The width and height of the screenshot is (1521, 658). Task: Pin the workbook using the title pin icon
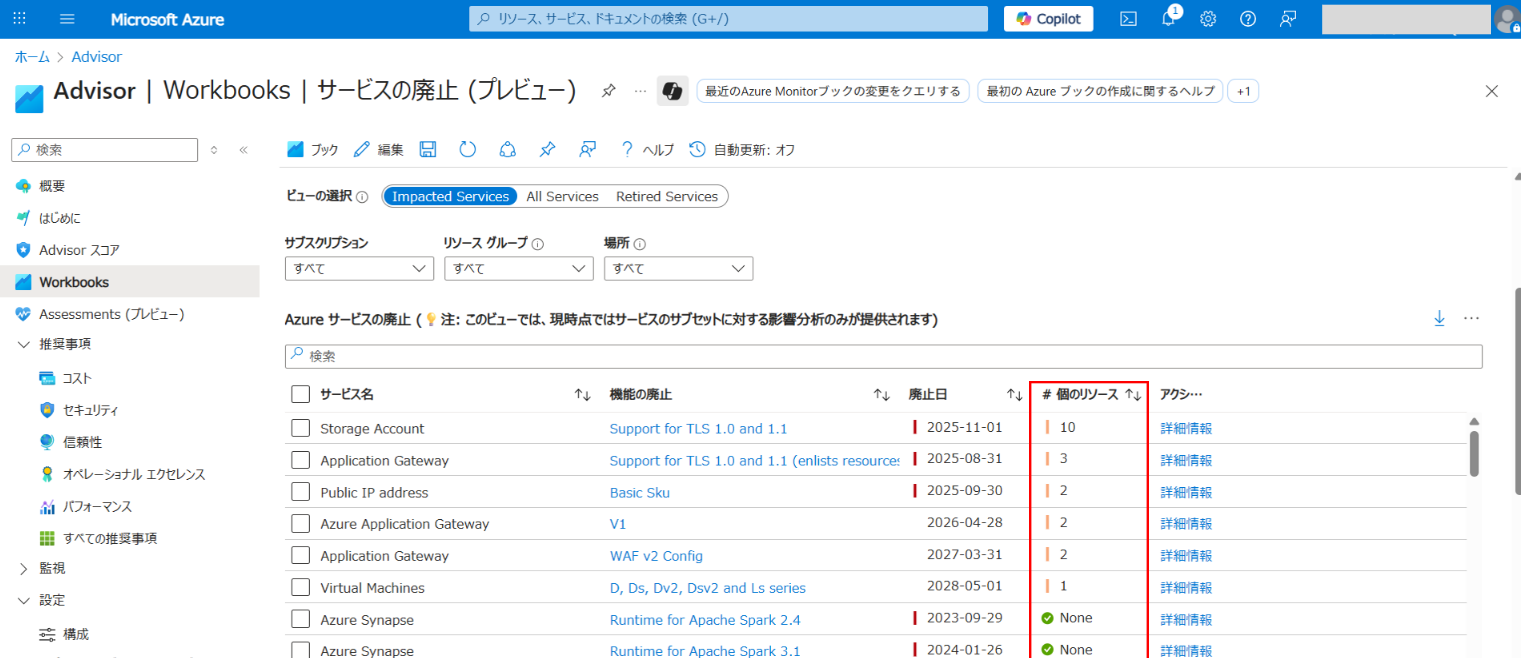point(608,91)
